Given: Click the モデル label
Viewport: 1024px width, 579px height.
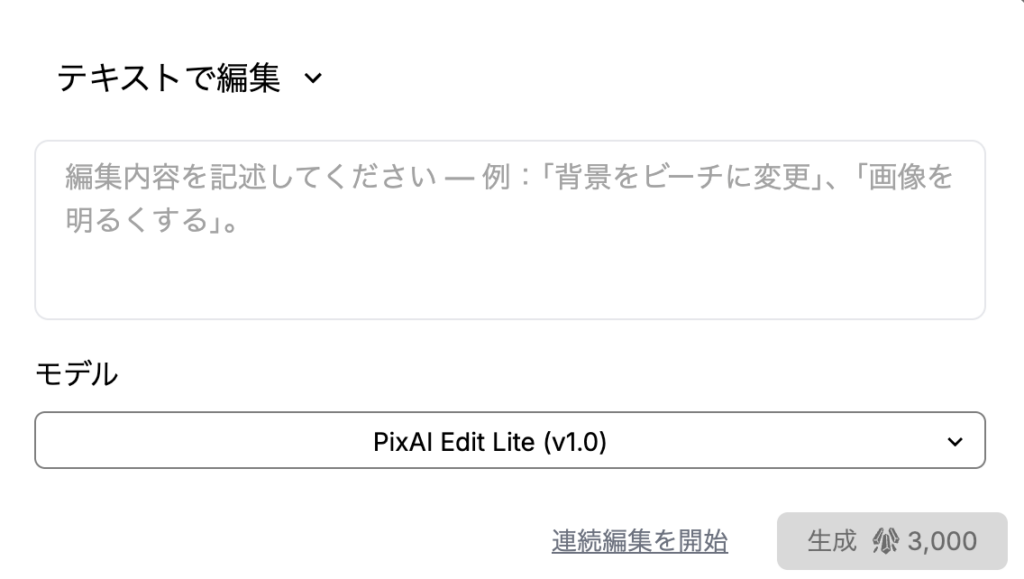Looking at the screenshot, I should [x=76, y=374].
